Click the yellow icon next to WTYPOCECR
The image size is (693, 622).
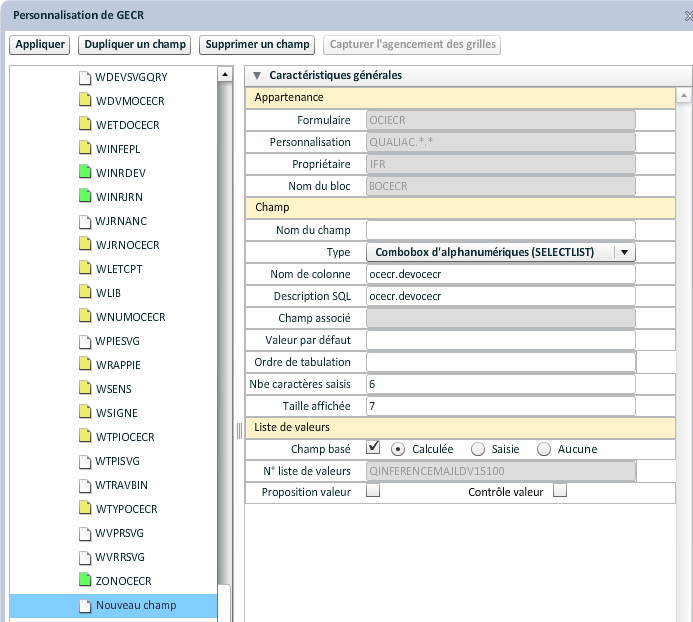(x=85, y=509)
